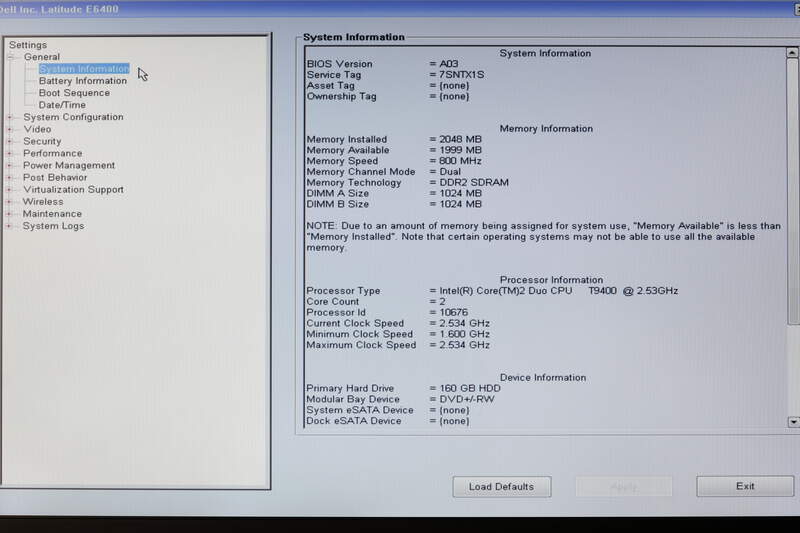This screenshot has width=800, height=533.
Task: Click the Primary Hard Drive value 160 GB HDD
Action: [x=470, y=388]
